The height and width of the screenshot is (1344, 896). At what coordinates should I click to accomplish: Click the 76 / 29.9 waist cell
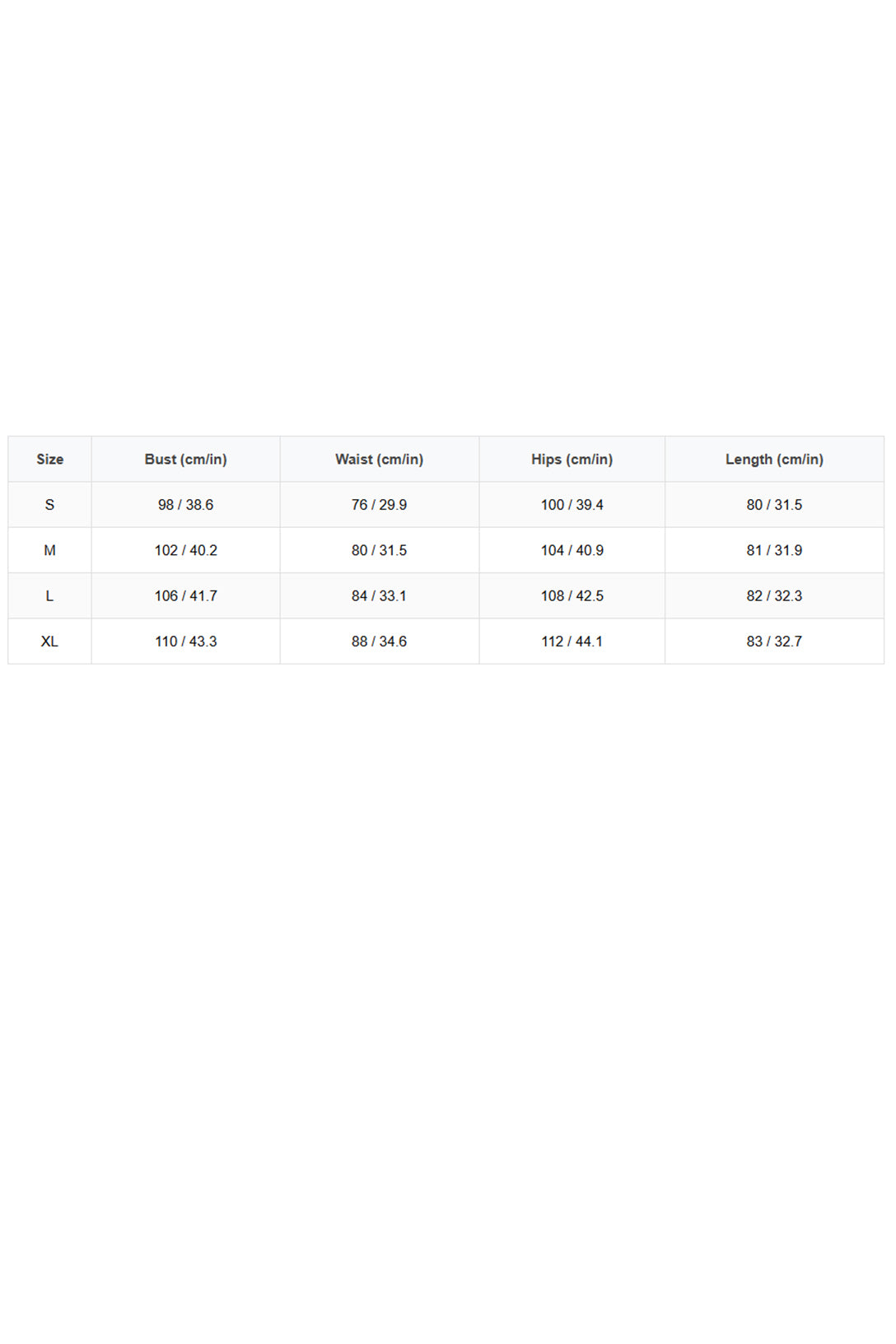[379, 505]
